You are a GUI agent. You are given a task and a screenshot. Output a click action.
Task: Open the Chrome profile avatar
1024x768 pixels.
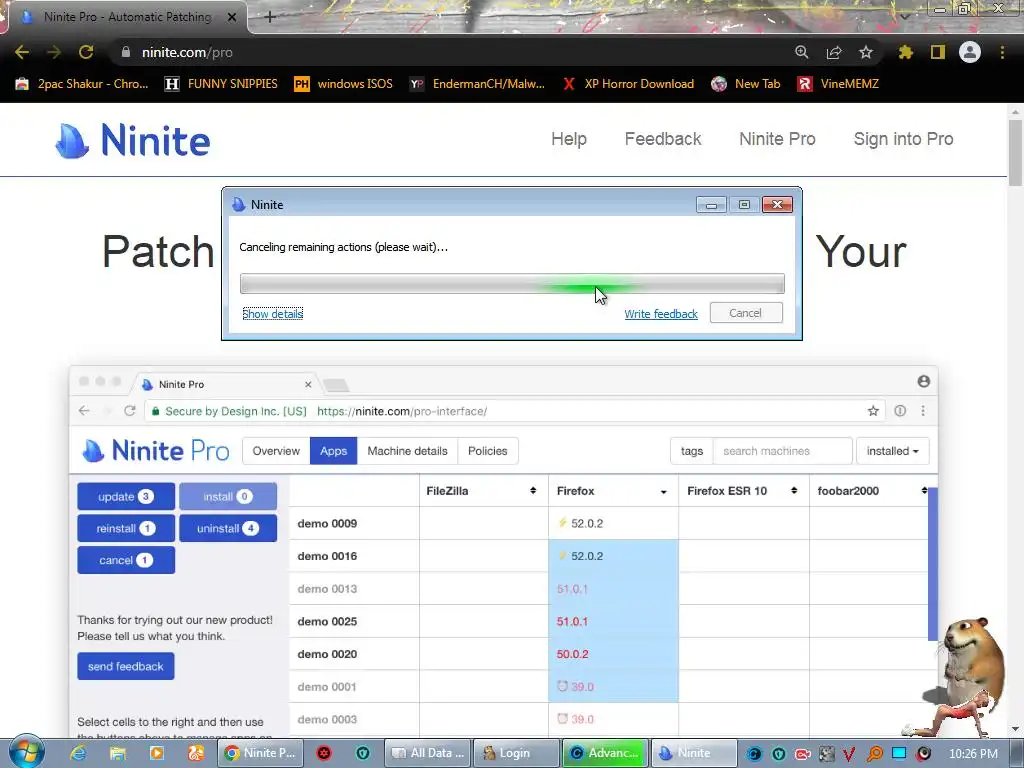click(970, 52)
